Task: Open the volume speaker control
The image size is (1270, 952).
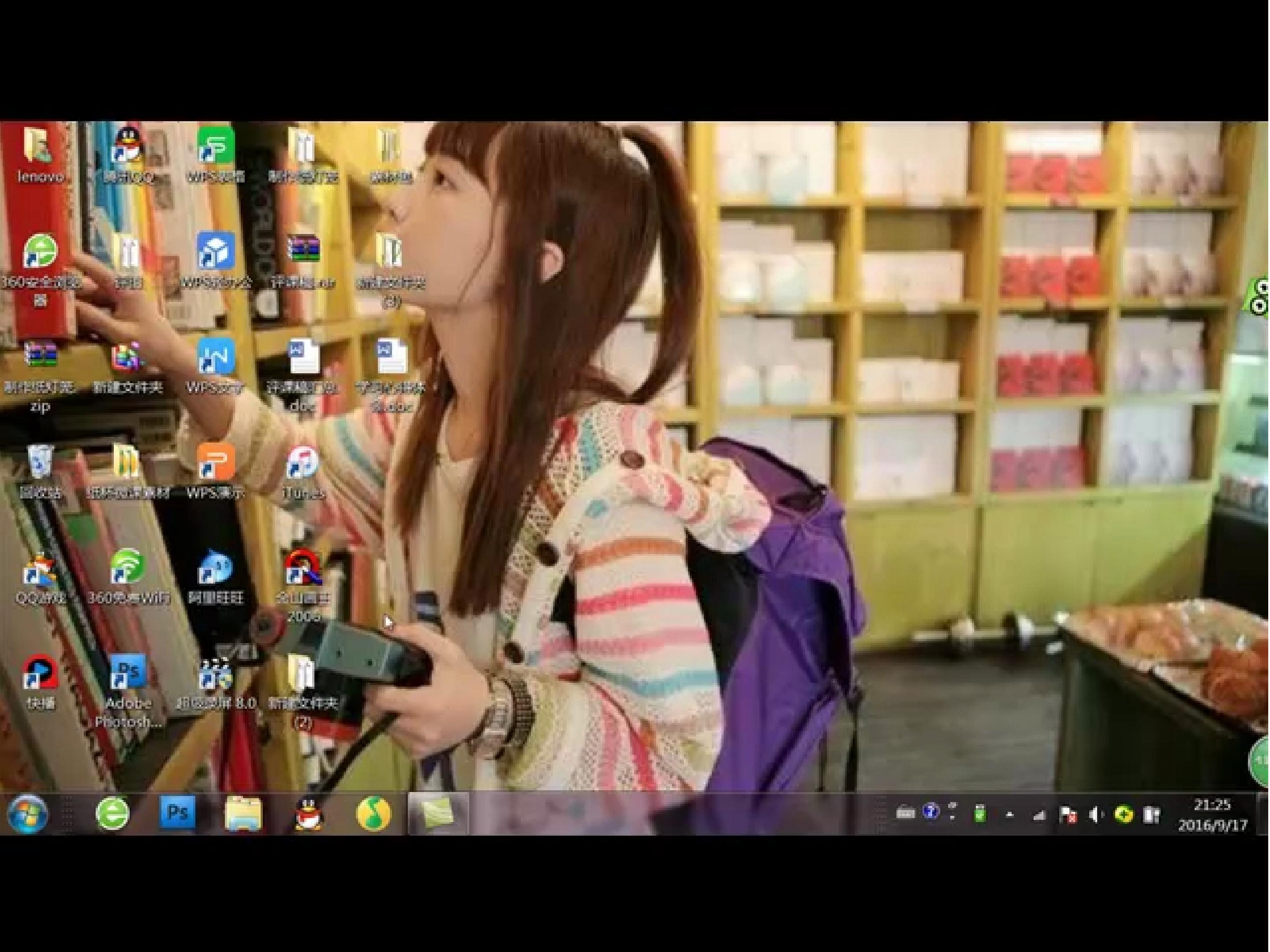Action: (1095, 815)
